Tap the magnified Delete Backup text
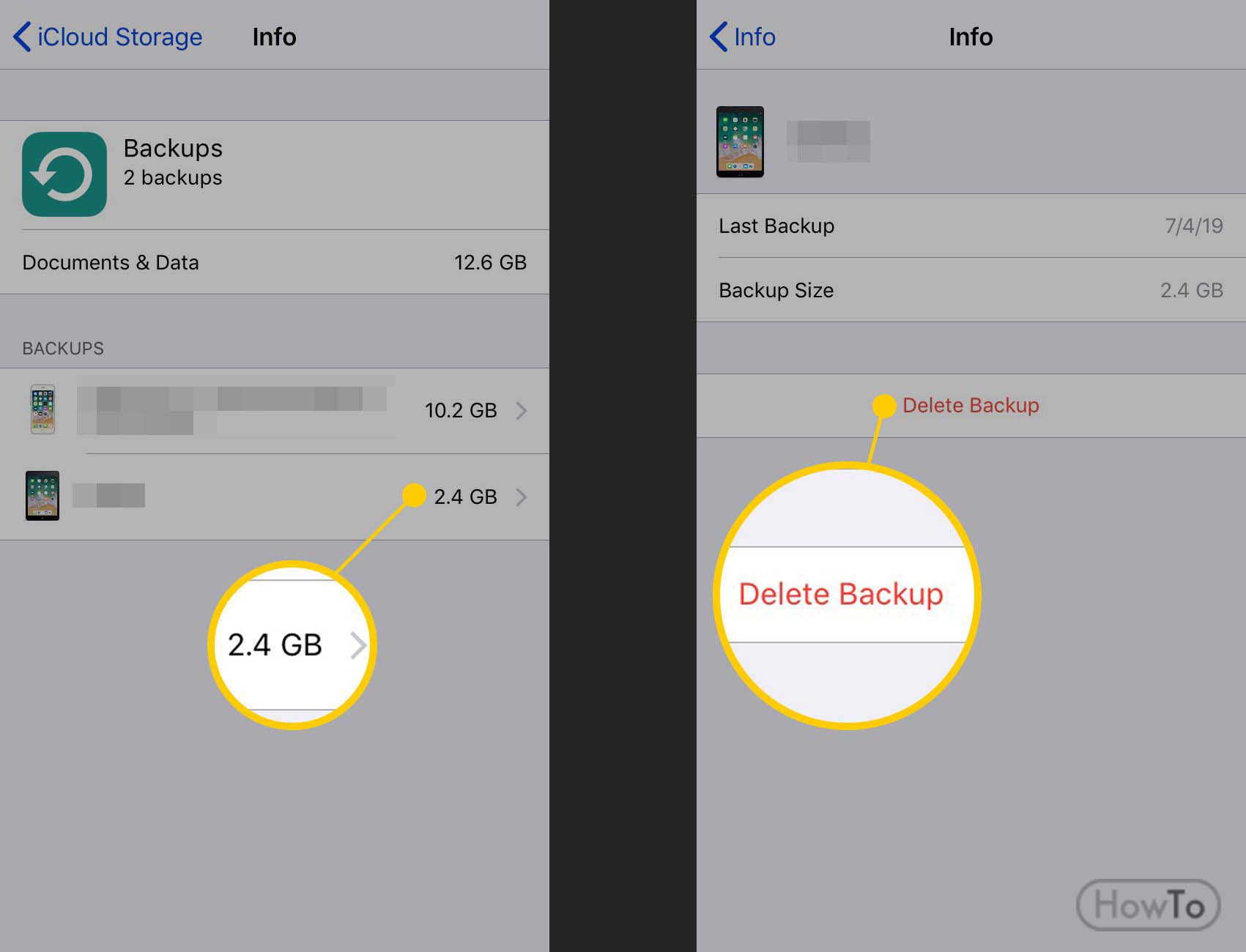Viewport: 1246px width, 952px height. (841, 594)
